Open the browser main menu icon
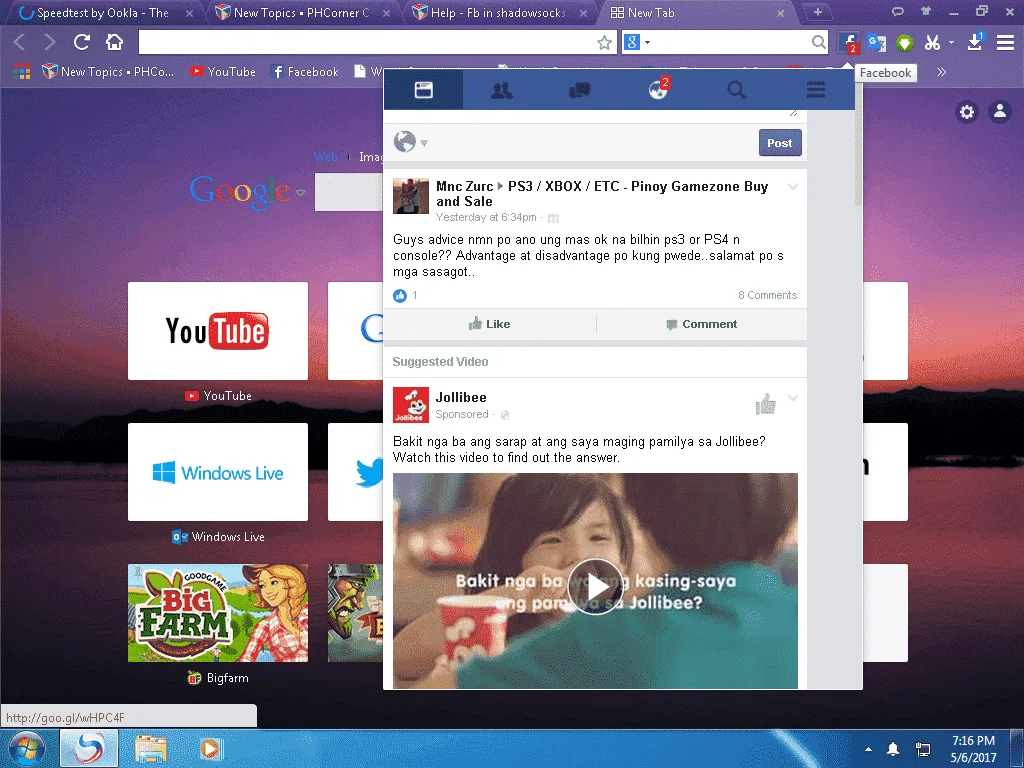 coord(1005,42)
